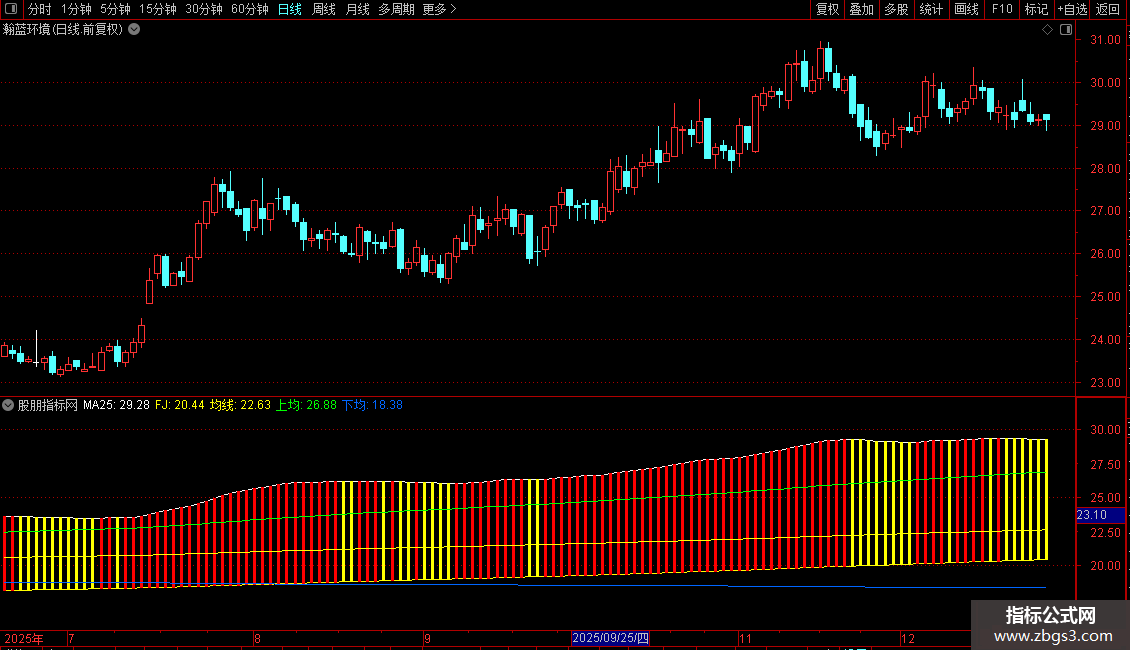
Task: Open the 统计 statistics tool
Action: tap(930, 9)
